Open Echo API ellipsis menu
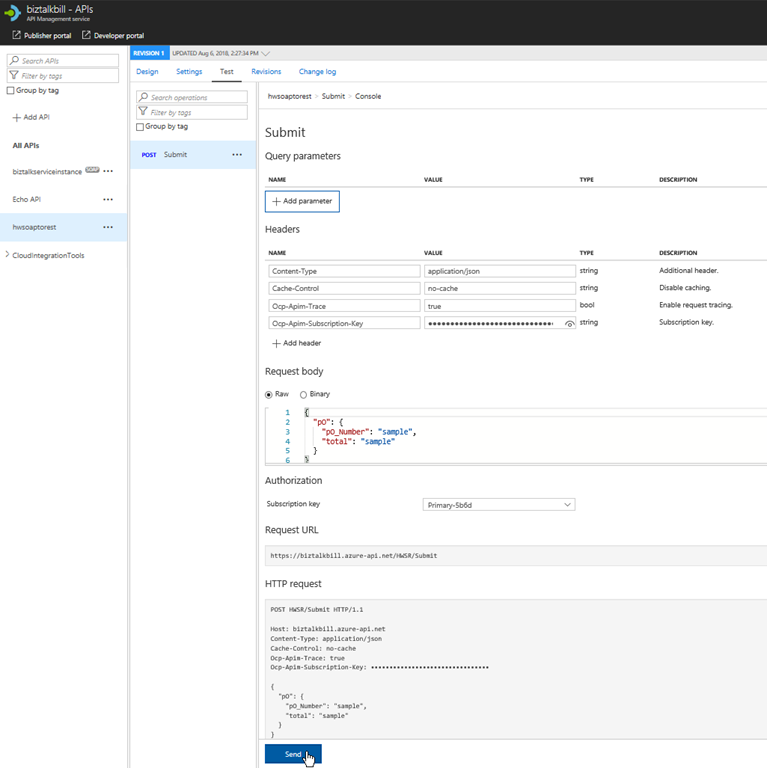This screenshot has width=767, height=768. click(108, 199)
